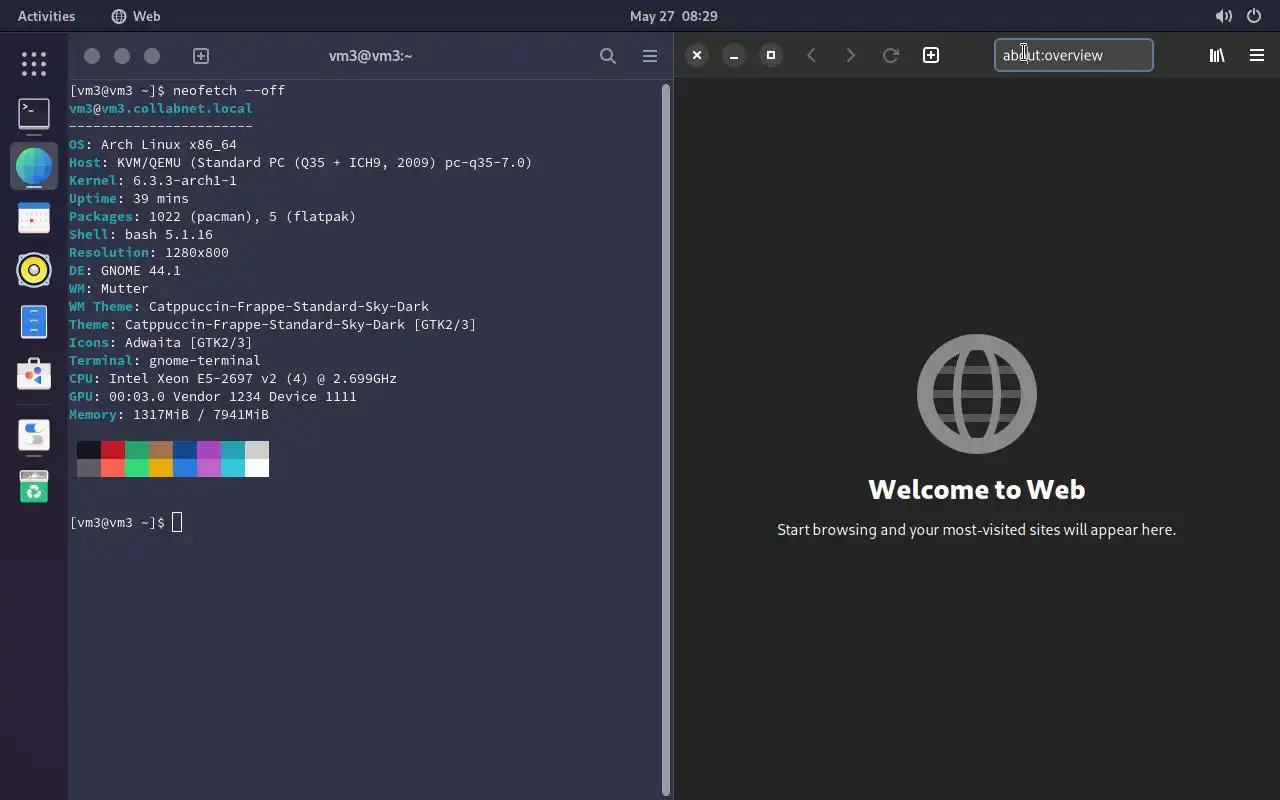Click the 'Welcome to Web' heading
Screen dimensions: 1280x800
coord(976,489)
